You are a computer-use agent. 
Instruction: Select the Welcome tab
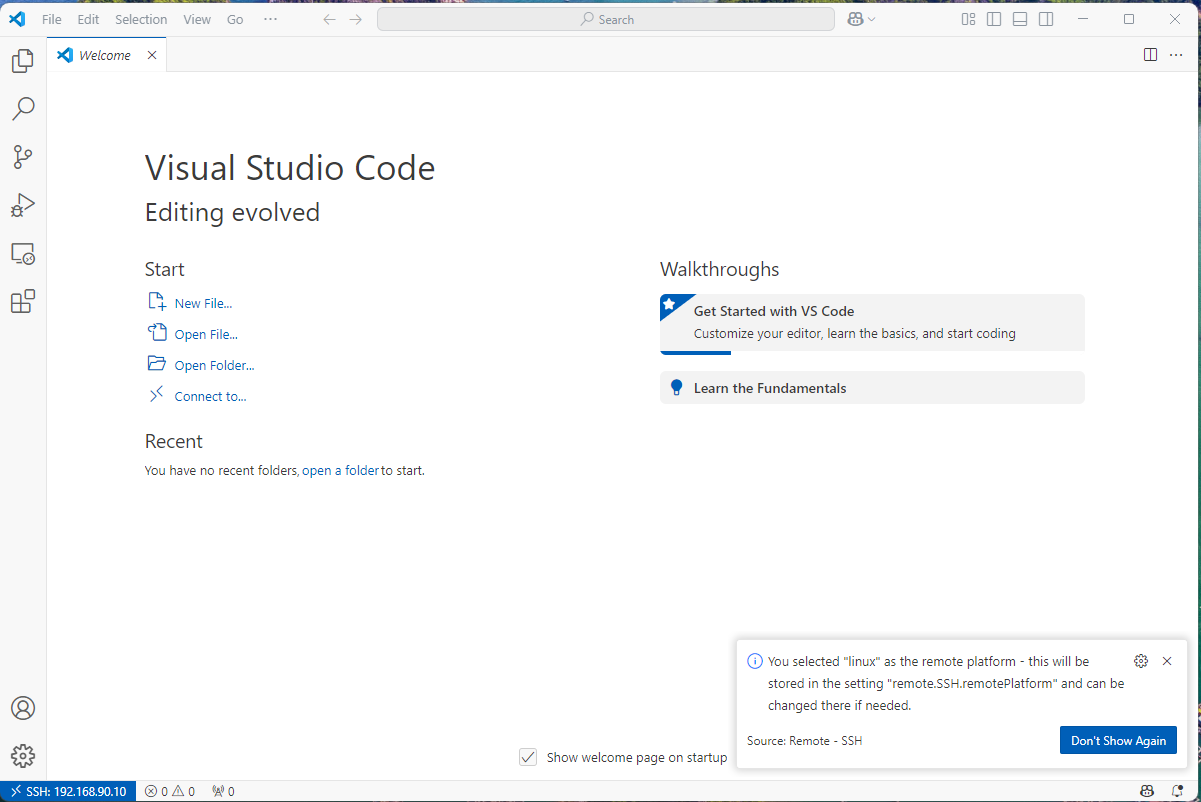point(105,55)
